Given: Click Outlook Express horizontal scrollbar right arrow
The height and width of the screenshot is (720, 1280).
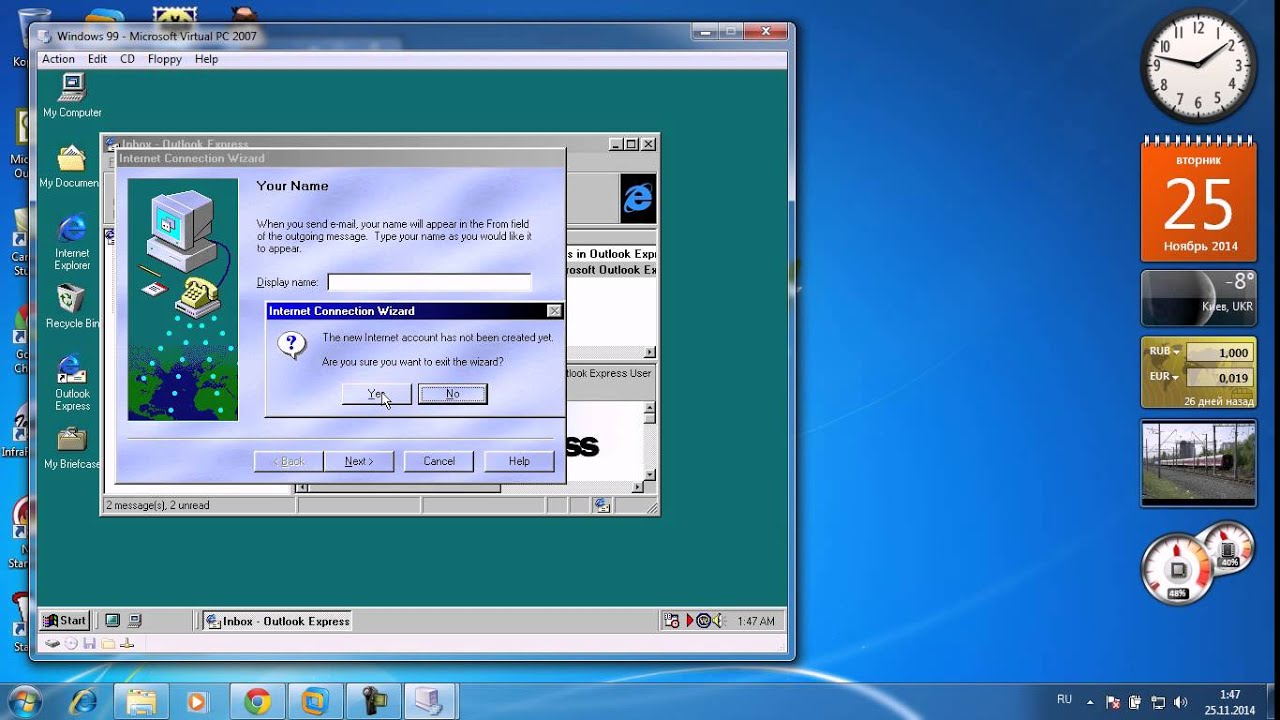Looking at the screenshot, I should [x=639, y=488].
